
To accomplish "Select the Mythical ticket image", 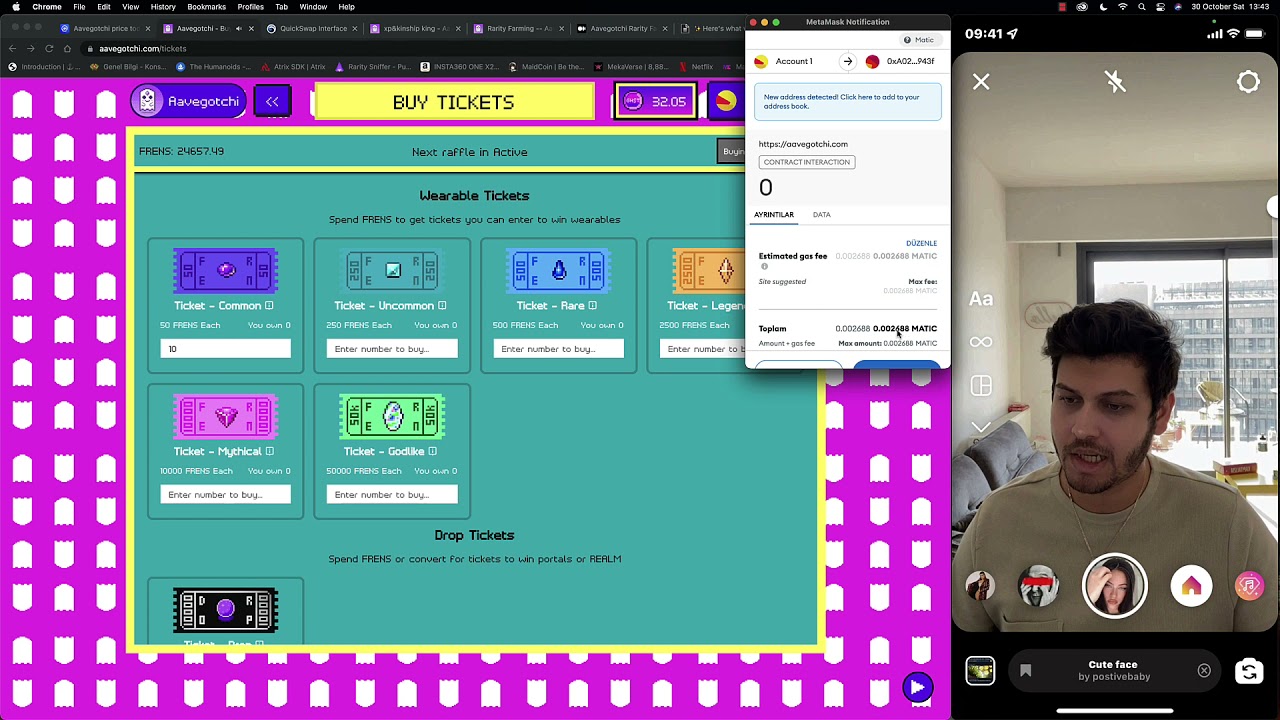I will pyautogui.click(x=225, y=416).
